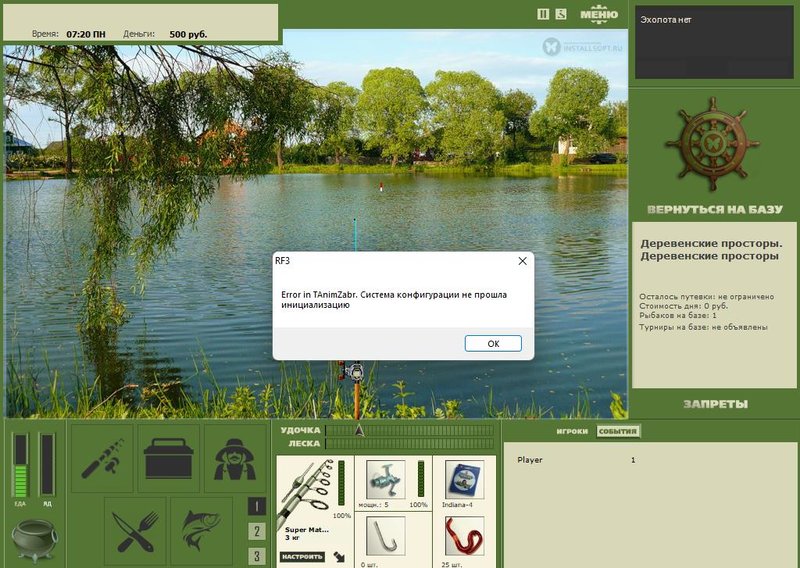Viewport: 800px width, 568px height.
Task: Click the Рыбаков на базе: 1 line
Action: click(x=678, y=316)
